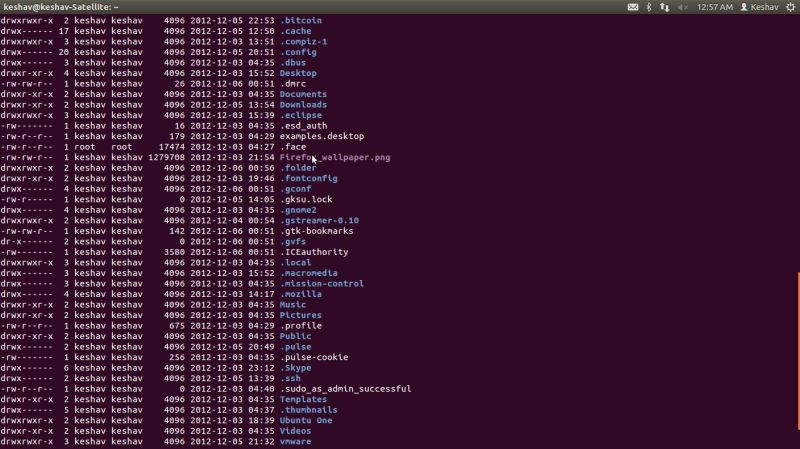Image resolution: width=800 pixels, height=449 pixels.
Task: Click the Downloads directory name
Action: tap(303, 105)
